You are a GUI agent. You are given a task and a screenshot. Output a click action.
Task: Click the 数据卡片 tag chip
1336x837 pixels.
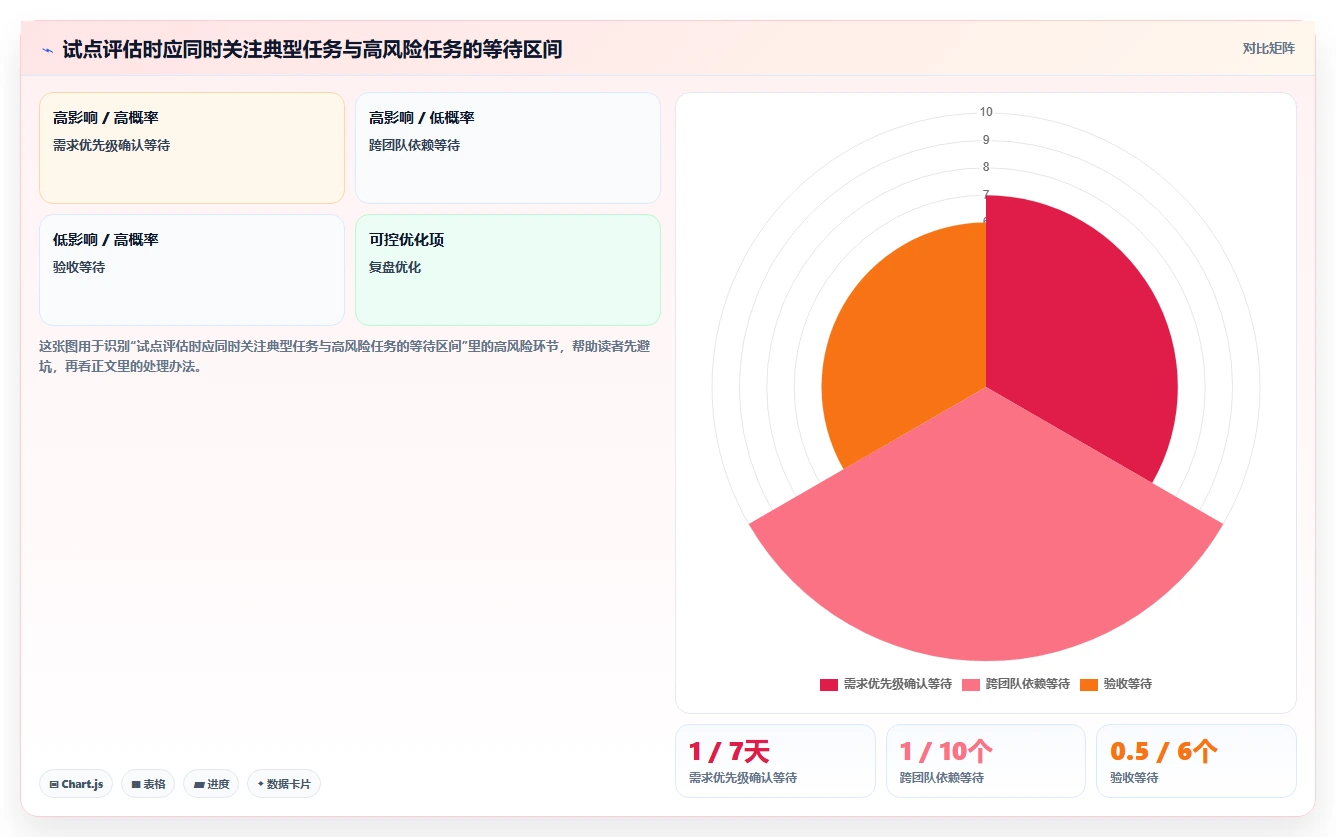(x=284, y=784)
